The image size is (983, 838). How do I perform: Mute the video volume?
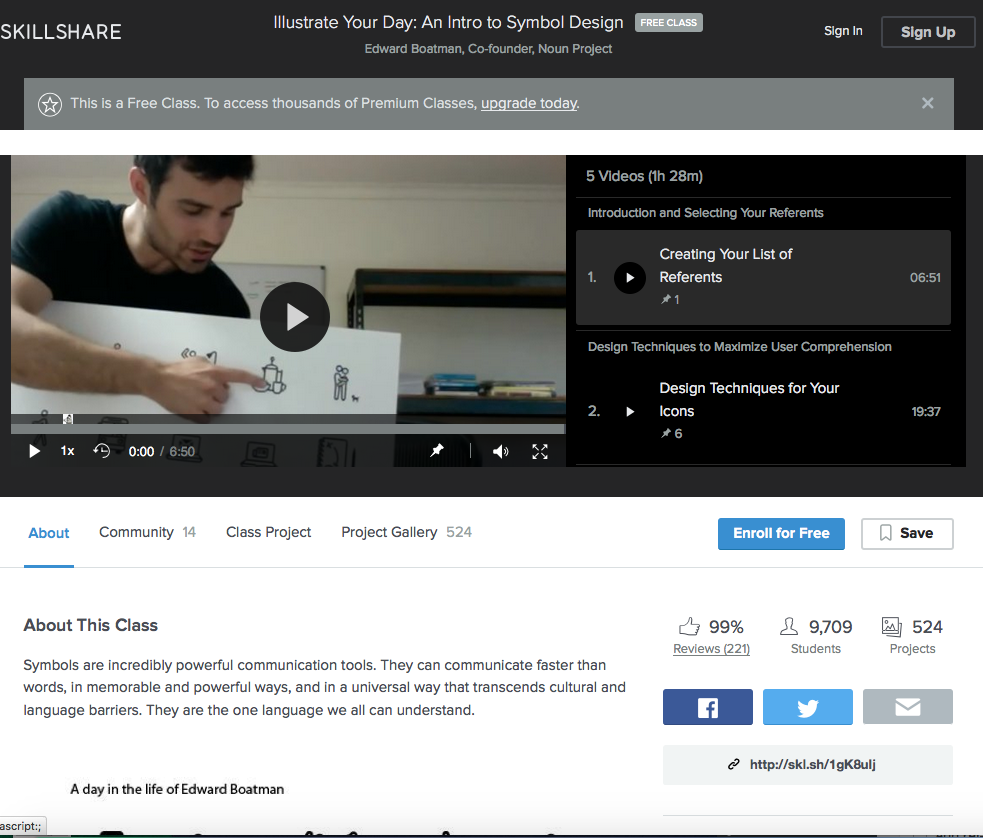(500, 451)
